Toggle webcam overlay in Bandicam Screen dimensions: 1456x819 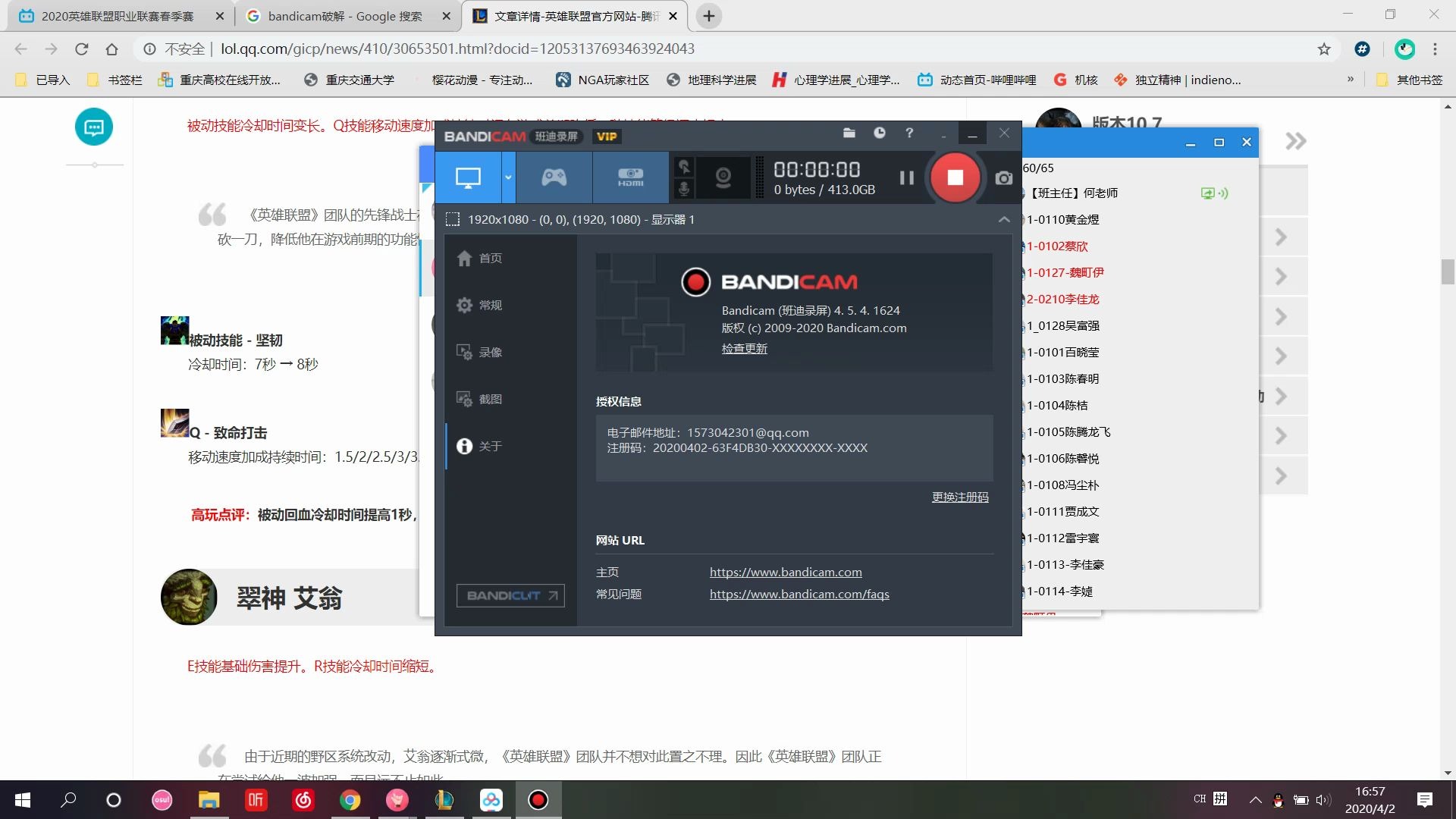point(723,177)
